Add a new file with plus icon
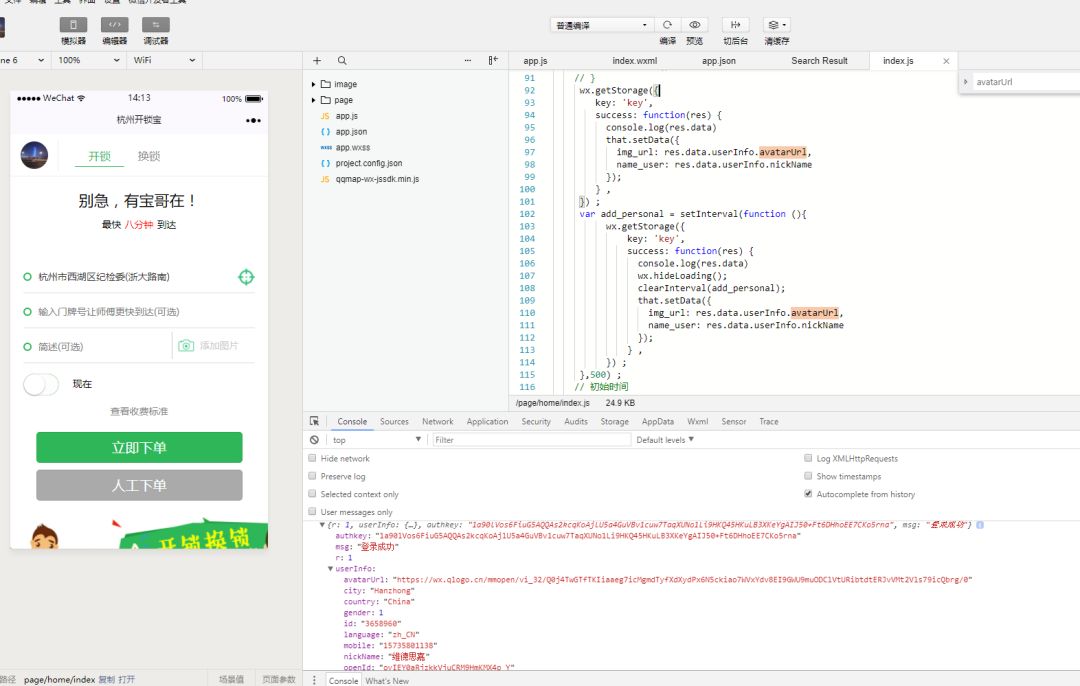Screen dimensions: 1080x686 [317, 61]
